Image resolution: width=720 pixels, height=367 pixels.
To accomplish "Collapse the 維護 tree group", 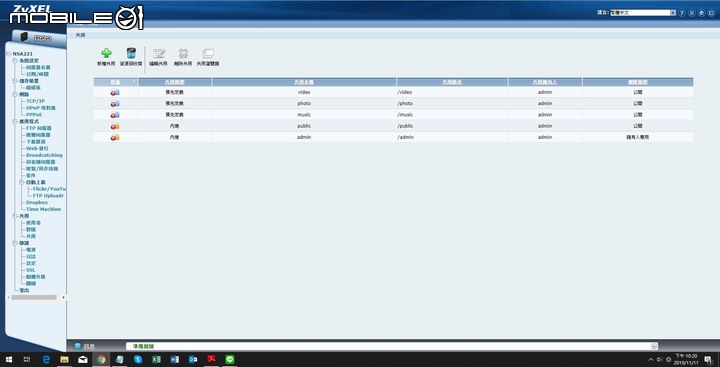I will 15,243.
